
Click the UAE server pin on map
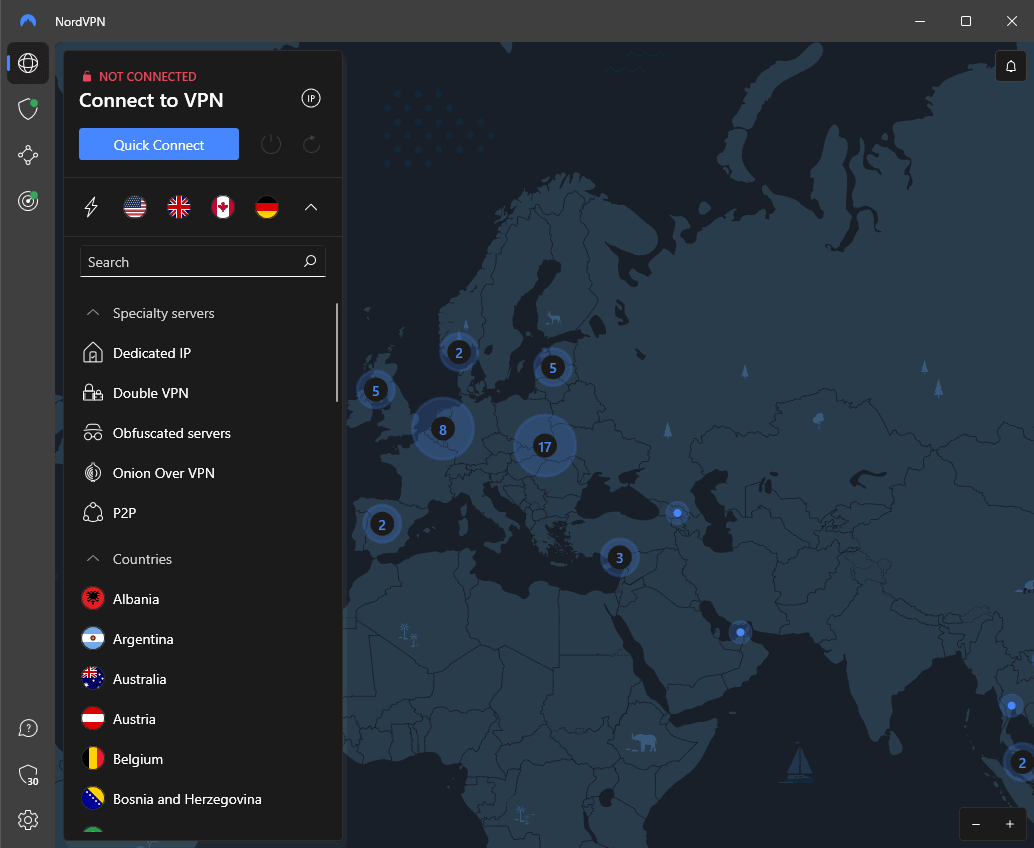741,632
